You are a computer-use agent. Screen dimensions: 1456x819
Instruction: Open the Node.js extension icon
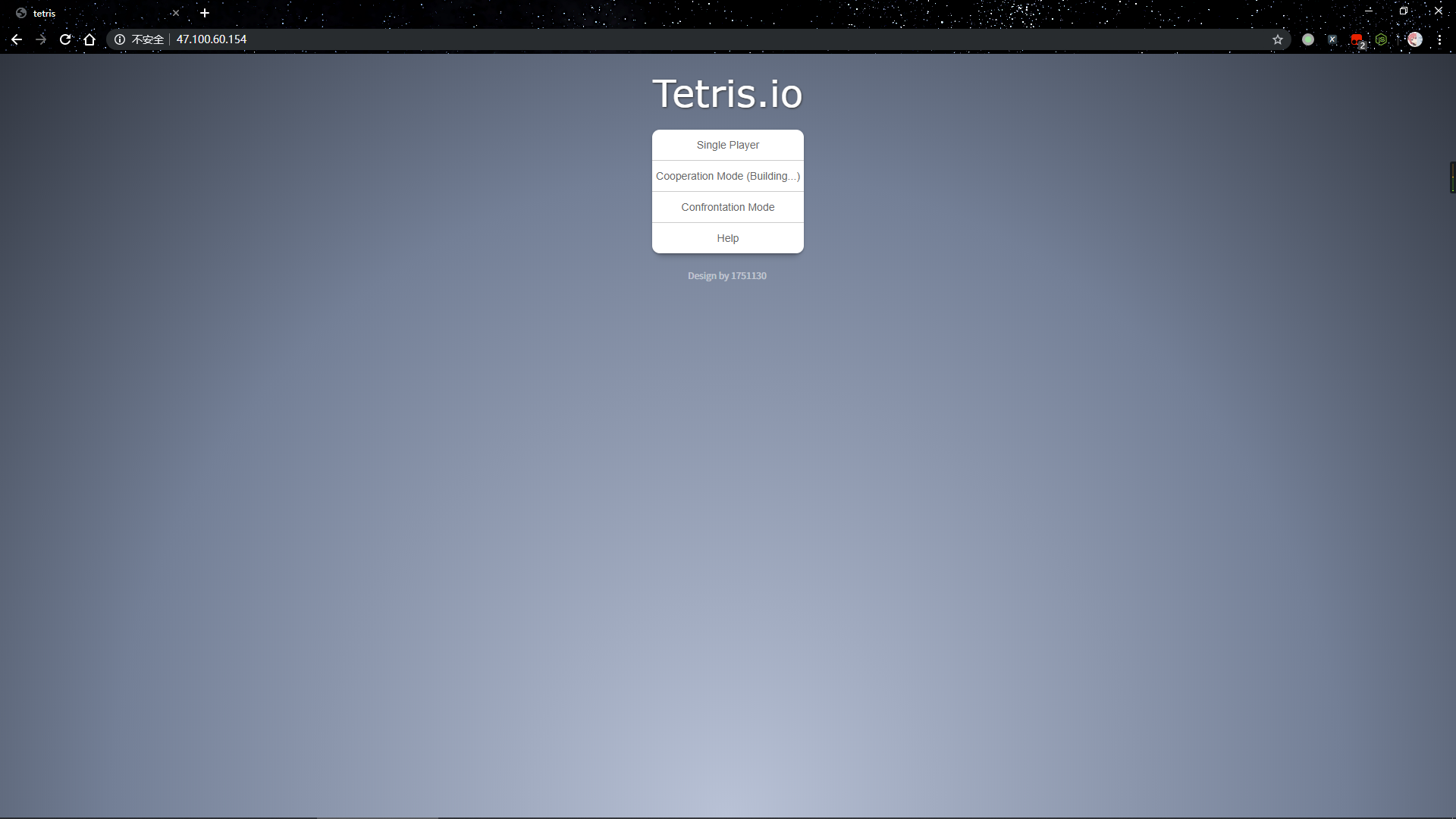pos(1382,39)
